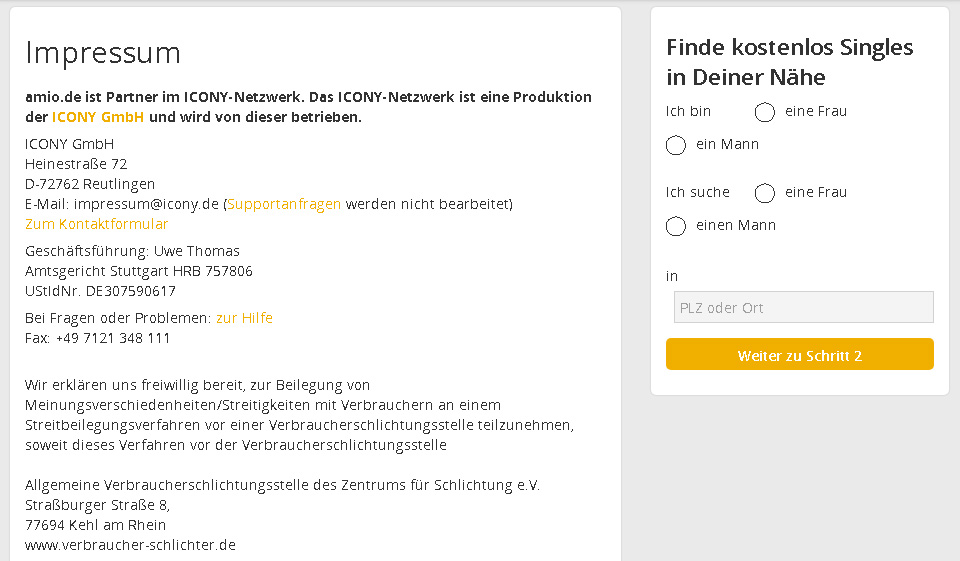The width and height of the screenshot is (960, 561).
Task: Click the fax number +49 7121 348 111
Action: pos(113,338)
